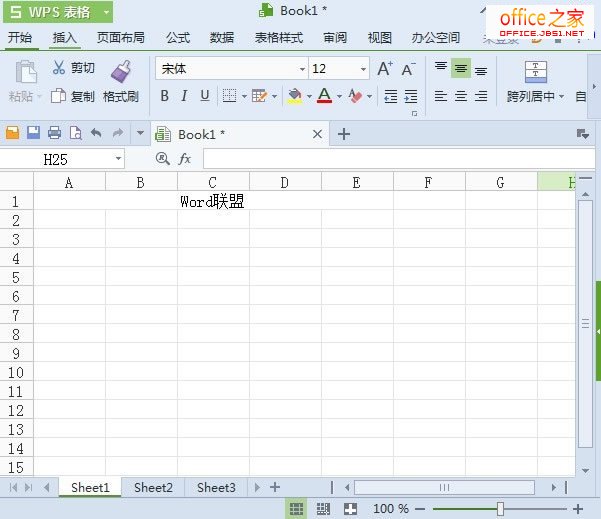Switch to 审阅 tab

335,38
